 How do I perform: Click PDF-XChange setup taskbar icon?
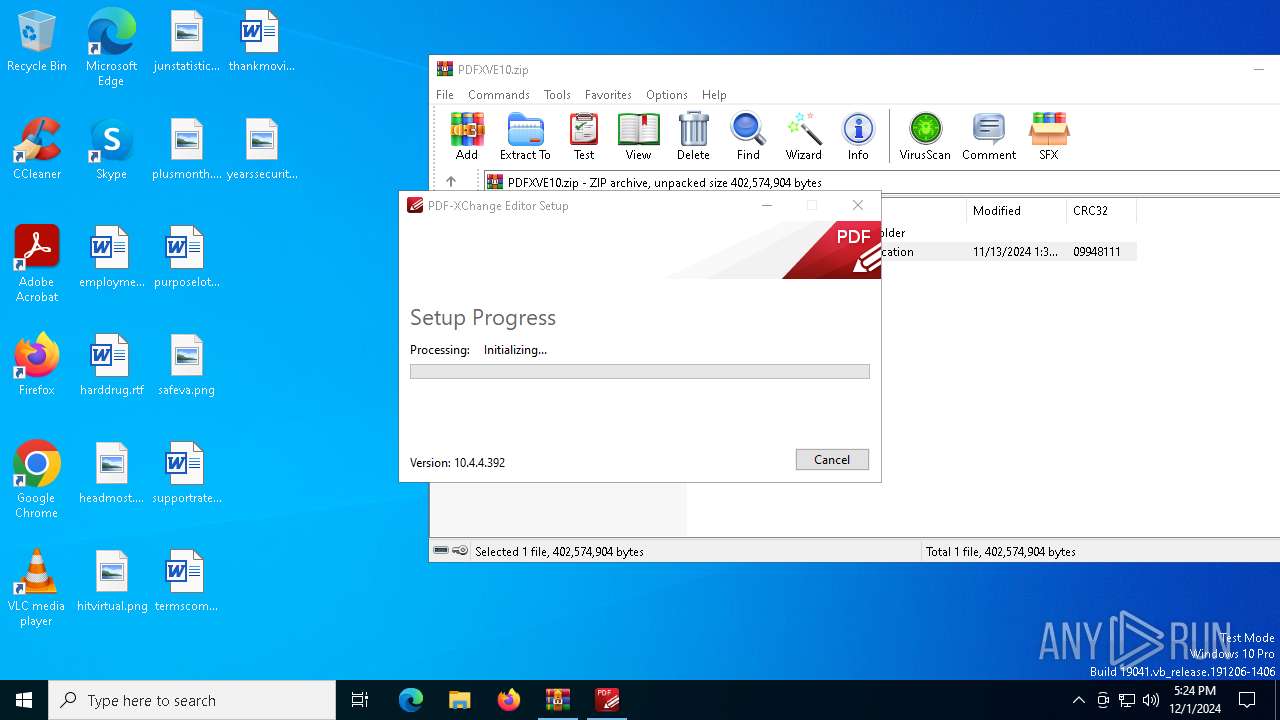pyautogui.click(x=607, y=700)
